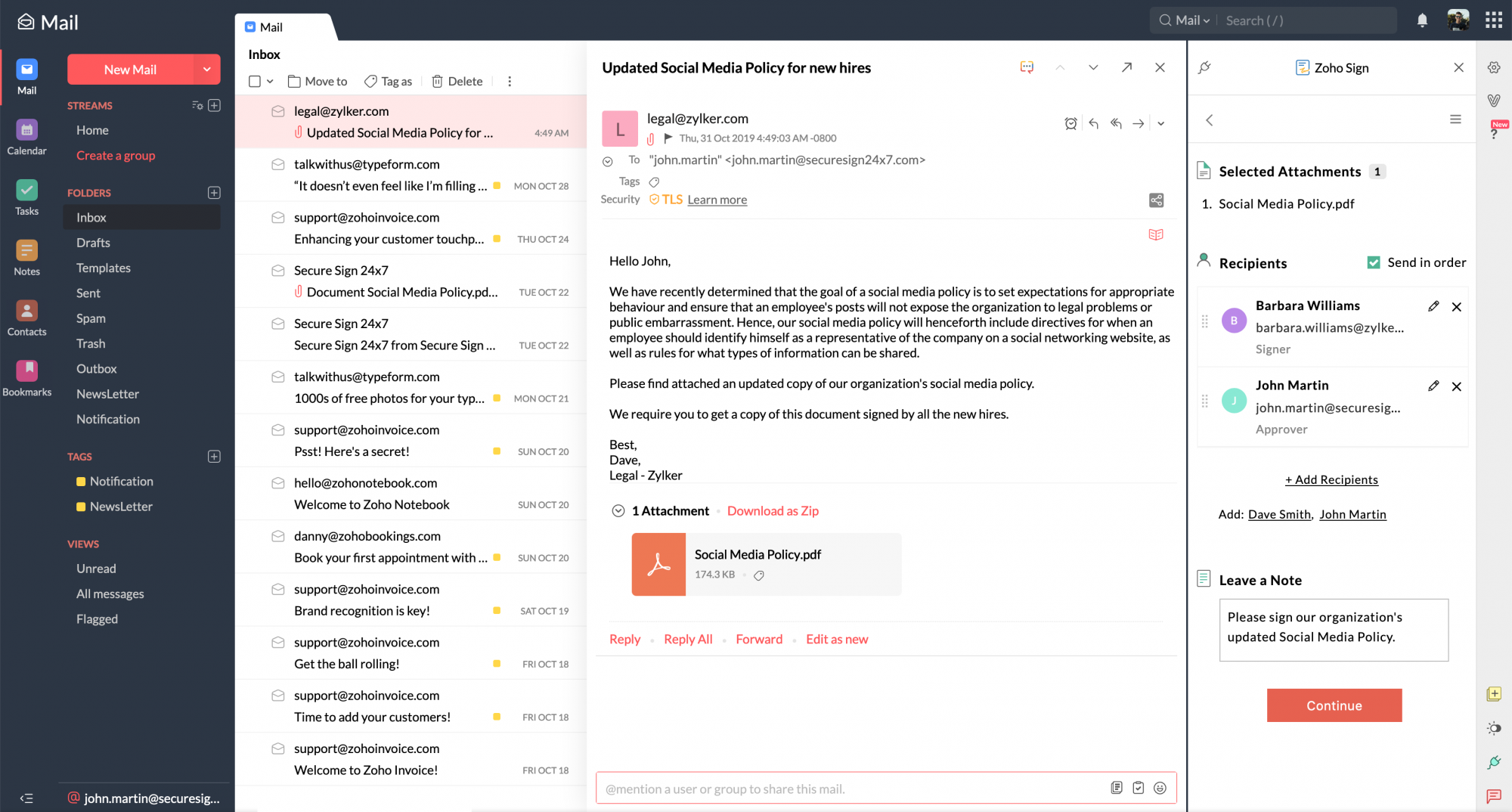Expand select-all options dropdown
The image size is (1512, 812).
click(270, 81)
